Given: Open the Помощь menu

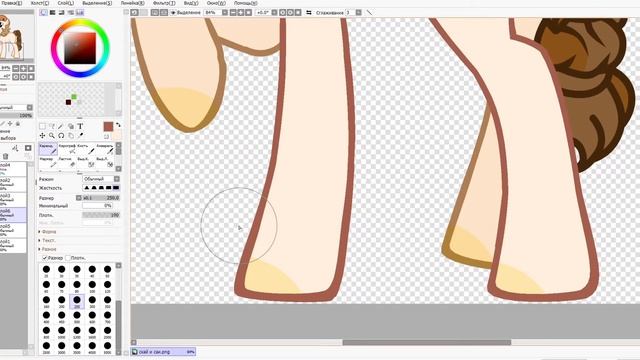Looking at the screenshot, I should pos(245,3).
